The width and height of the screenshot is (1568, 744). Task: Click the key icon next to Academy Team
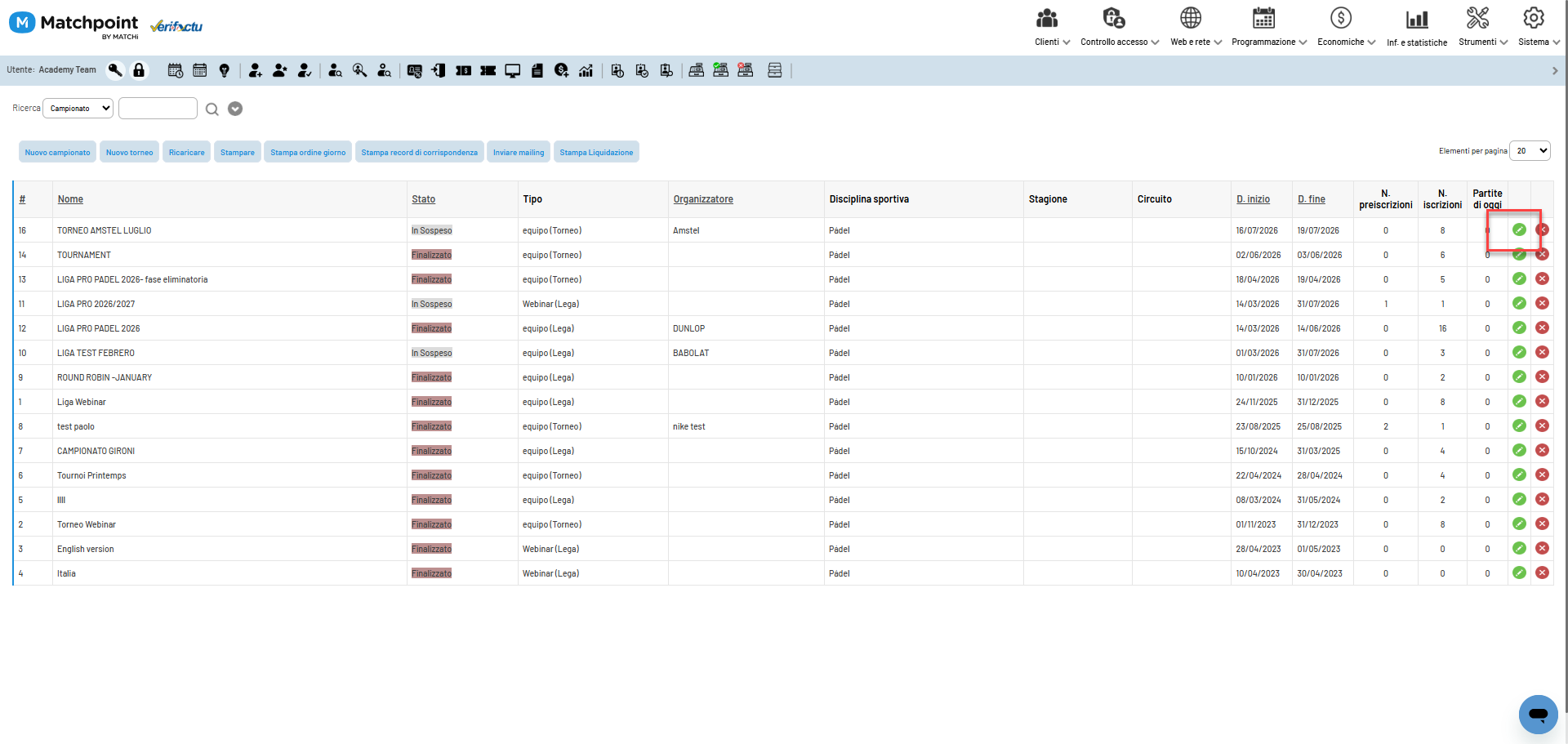(115, 70)
